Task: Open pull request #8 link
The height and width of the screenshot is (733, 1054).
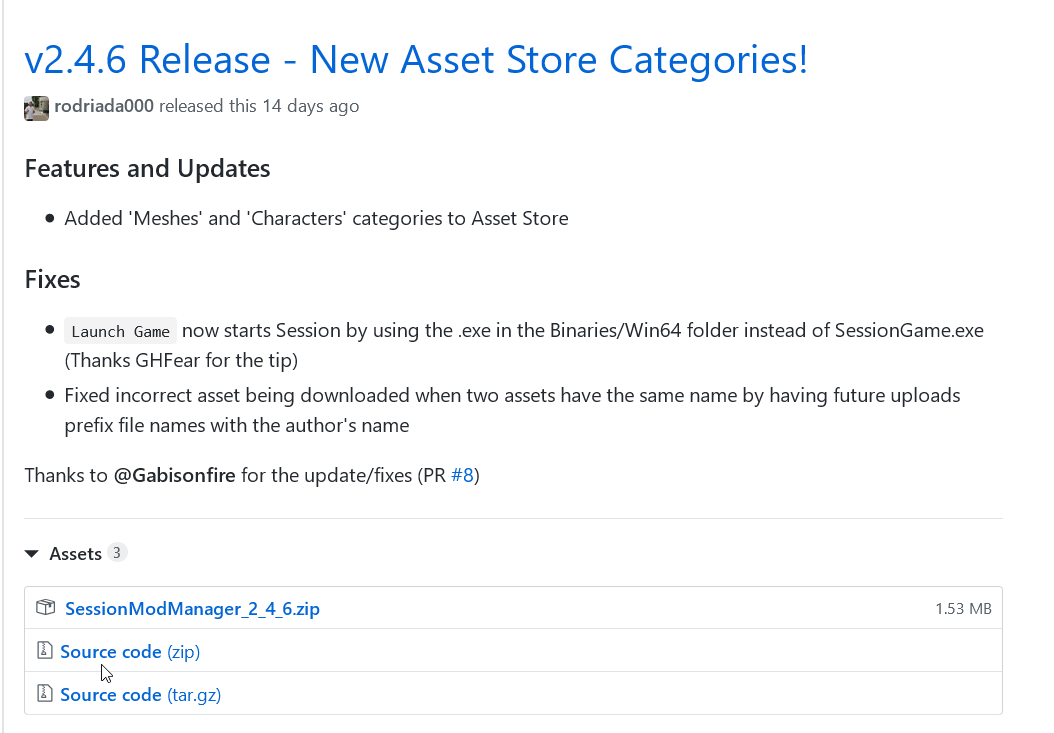Action: pos(462,475)
